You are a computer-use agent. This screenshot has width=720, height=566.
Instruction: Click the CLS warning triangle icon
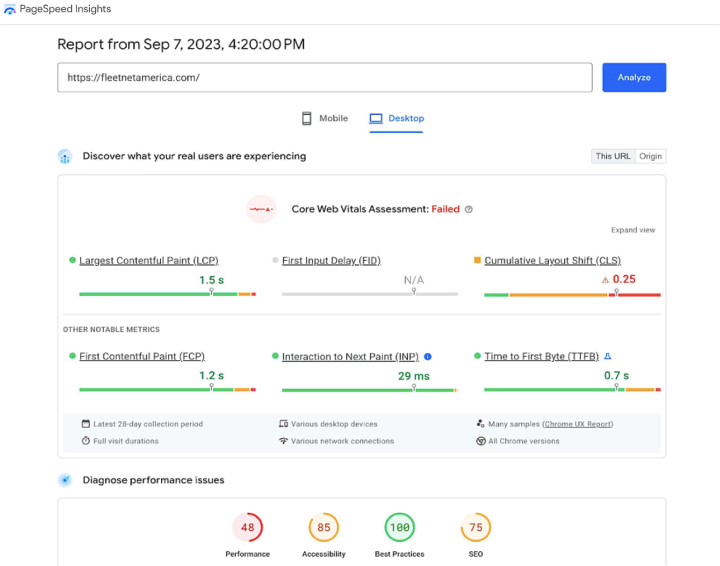tap(605, 280)
